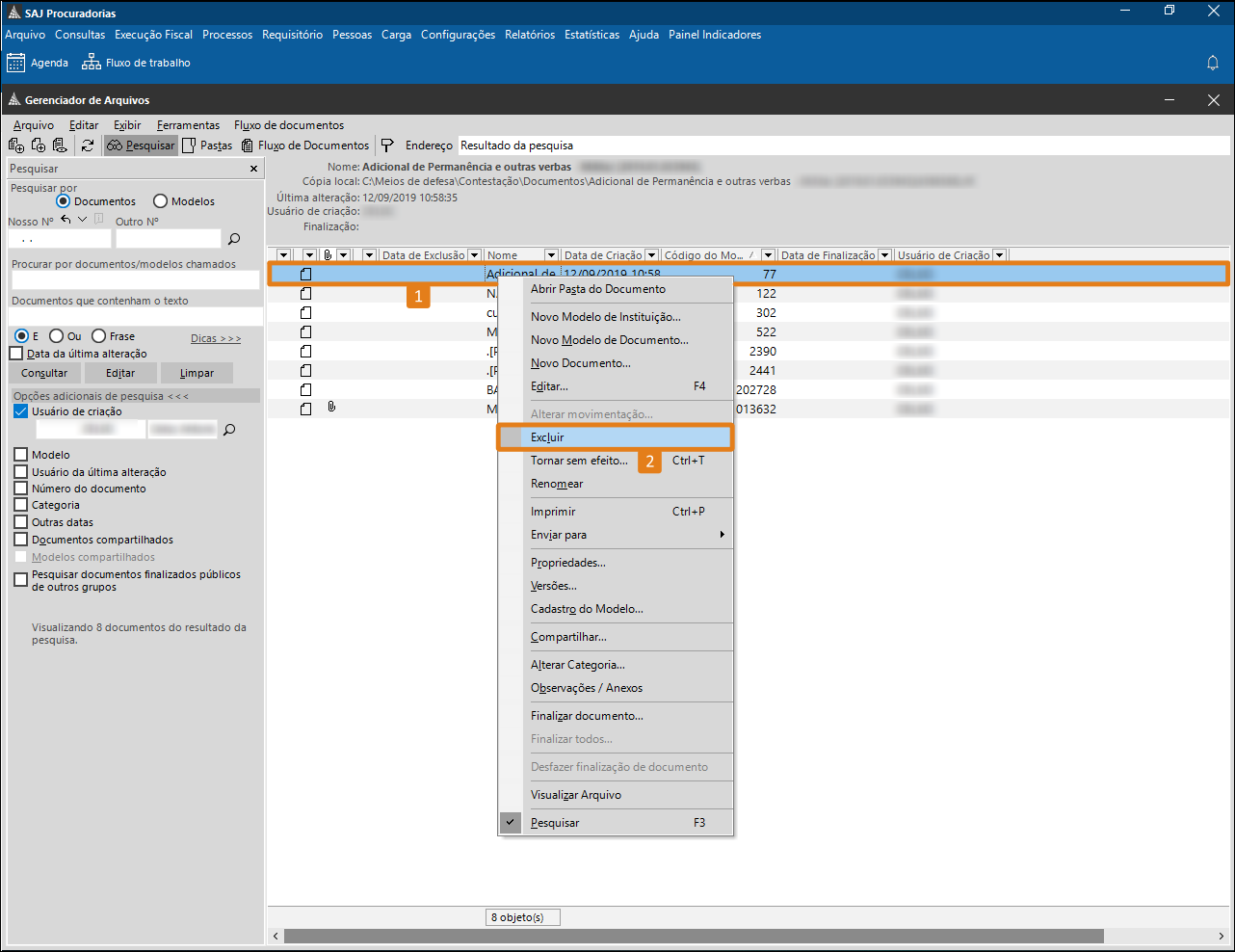Screen dimensions: 1235x952
Task: Choose Excluir from the context menu
Action: coord(547,437)
